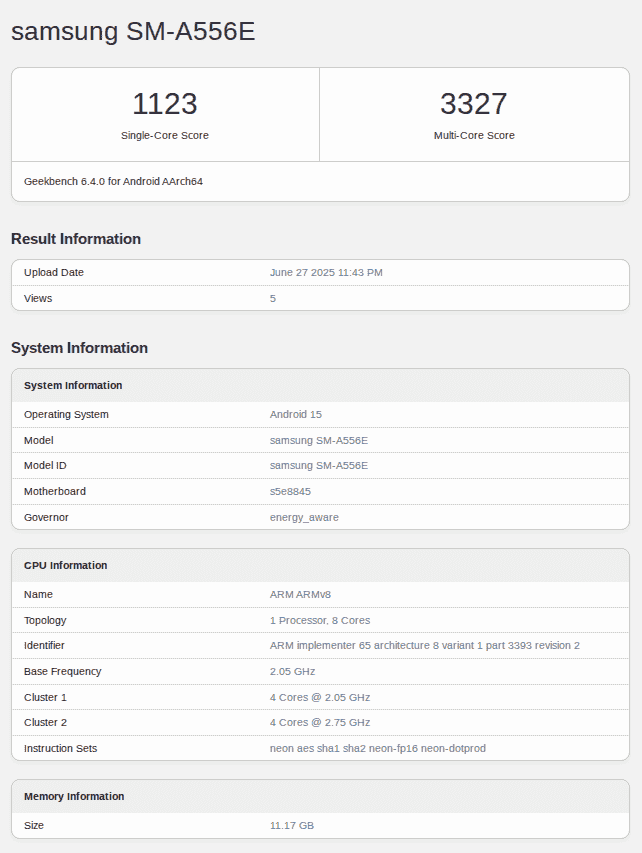Click the Base Frequency row label

[62, 672]
